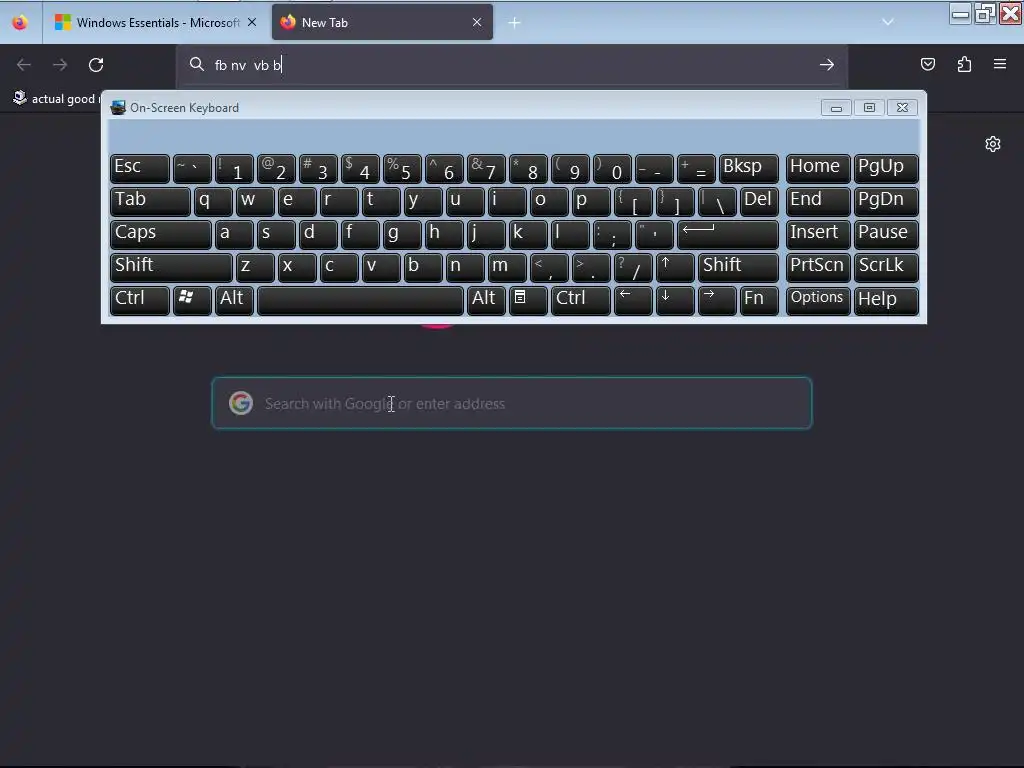
Task: Toggle the Caps lock key
Action: pyautogui.click(x=161, y=234)
